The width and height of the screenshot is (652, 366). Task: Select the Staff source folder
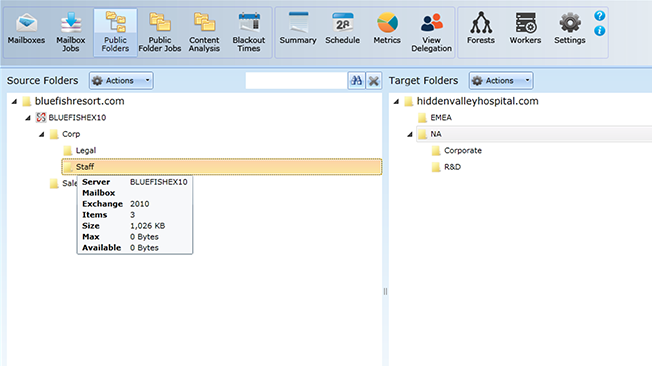pyautogui.click(x=222, y=167)
